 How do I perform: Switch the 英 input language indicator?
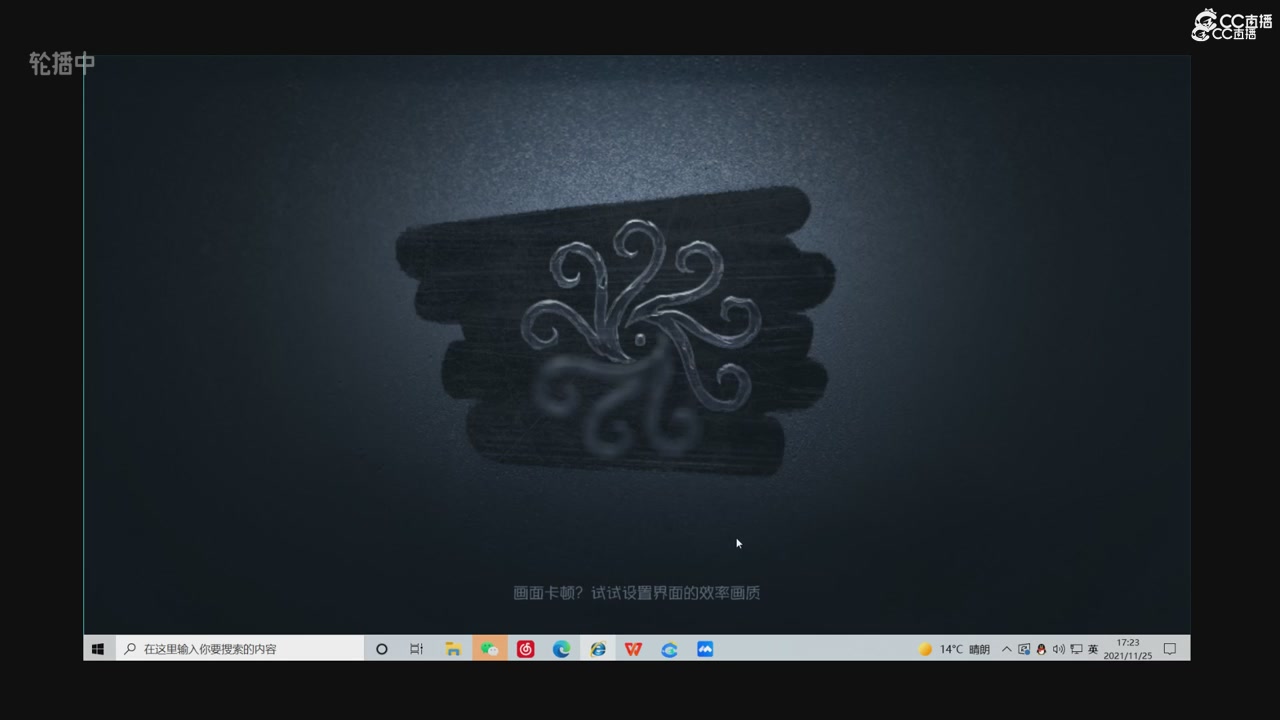[1093, 649]
